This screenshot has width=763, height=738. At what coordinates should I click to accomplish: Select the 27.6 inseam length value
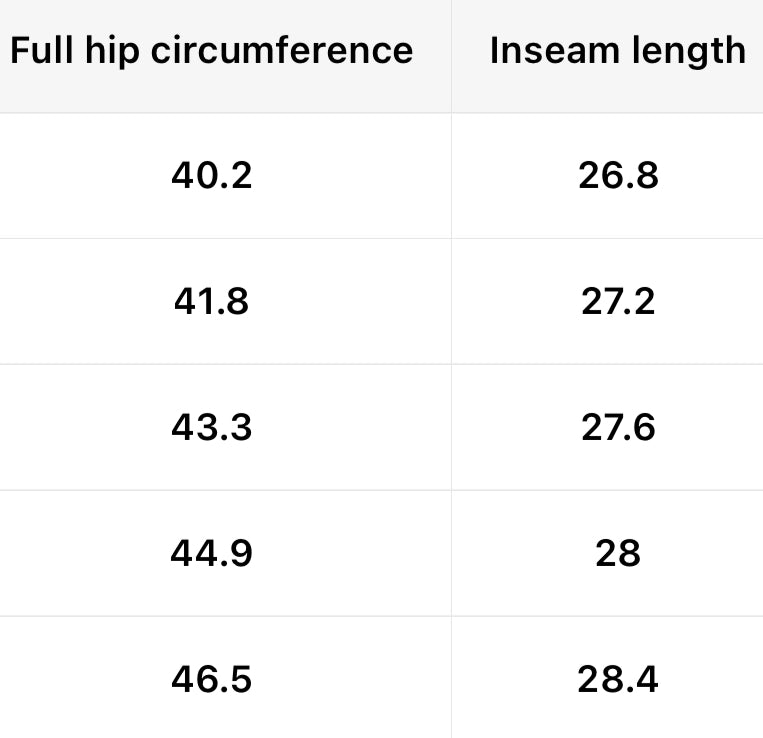618,427
